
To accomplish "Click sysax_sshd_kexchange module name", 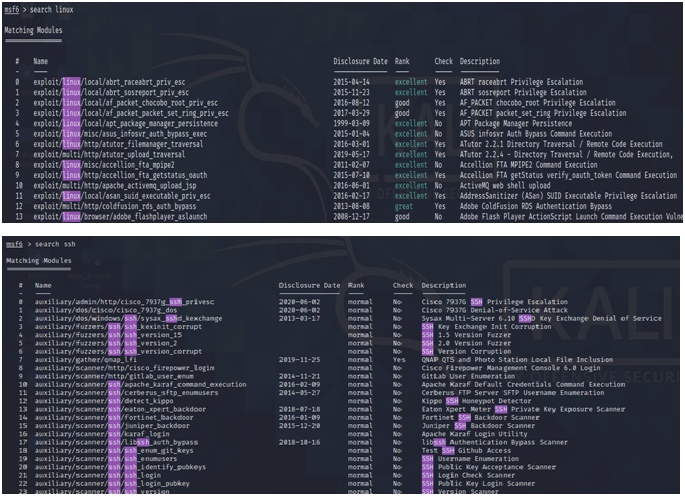I will [x=128, y=318].
